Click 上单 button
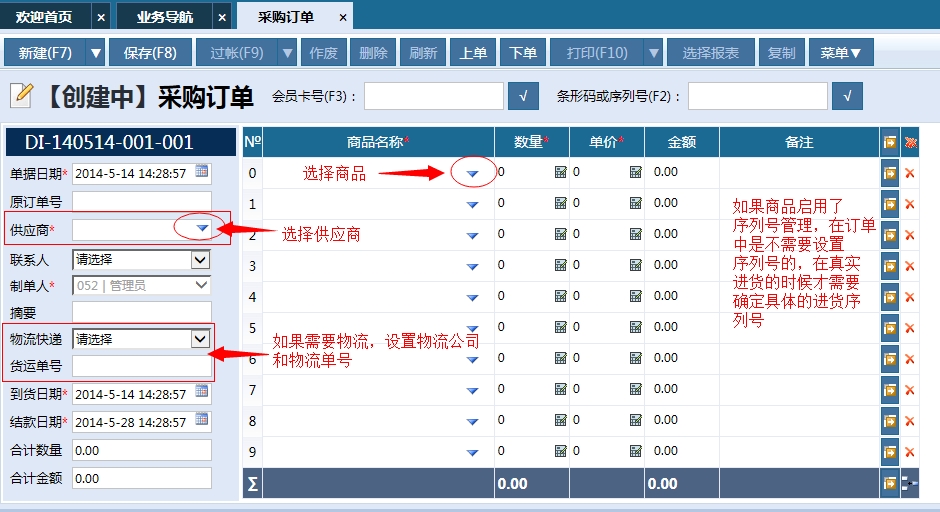The height and width of the screenshot is (512, 940). (x=473, y=53)
